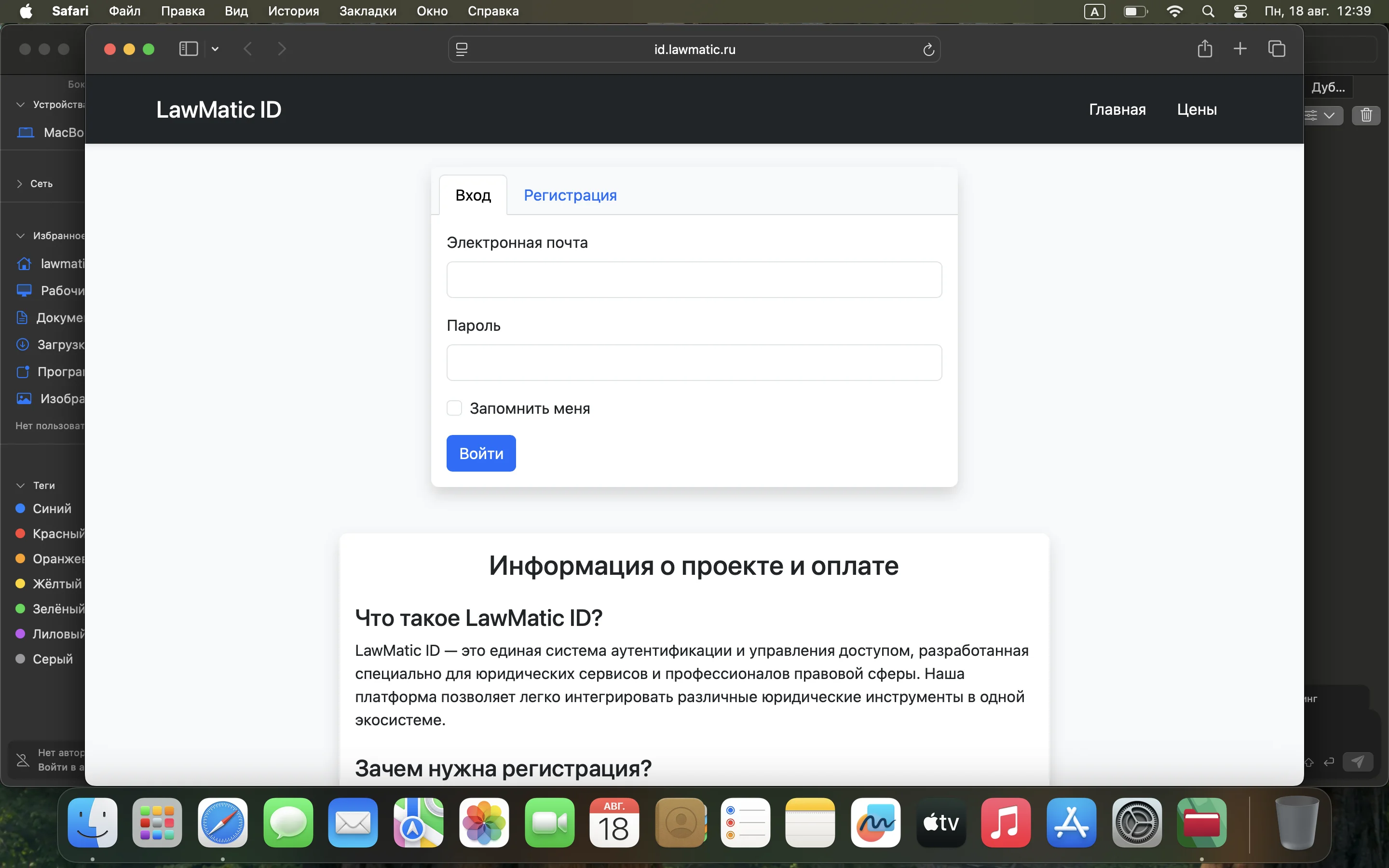Open FaceTime from the Dock

(x=549, y=823)
